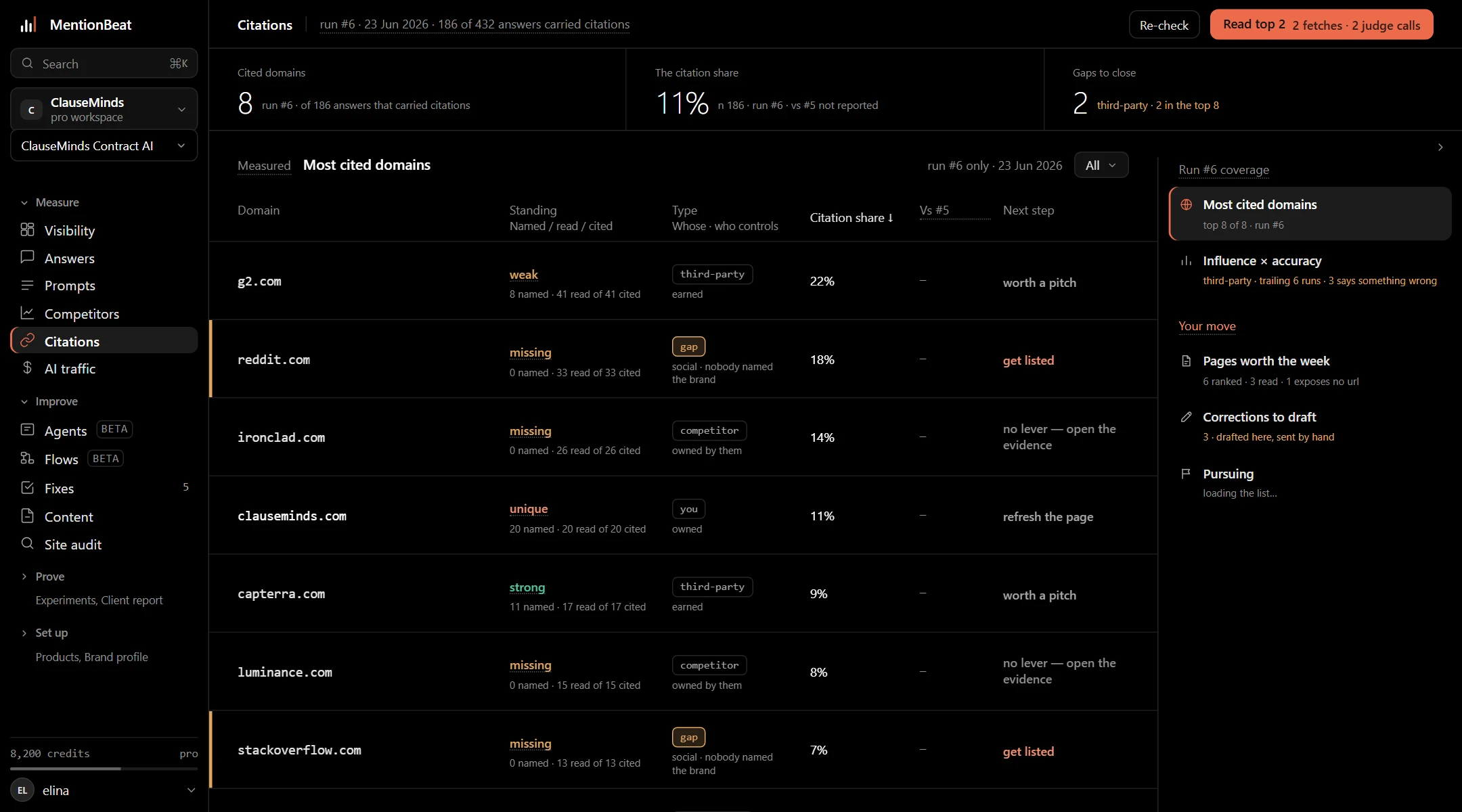Viewport: 1462px width, 812px height.
Task: Click the BETA badge next to Agents
Action: point(114,429)
